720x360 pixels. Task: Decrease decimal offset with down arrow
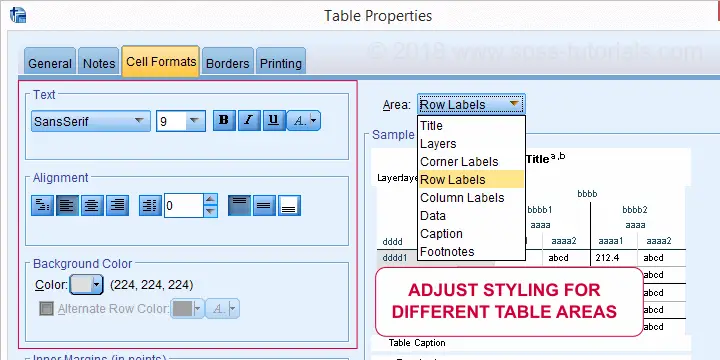pos(210,211)
